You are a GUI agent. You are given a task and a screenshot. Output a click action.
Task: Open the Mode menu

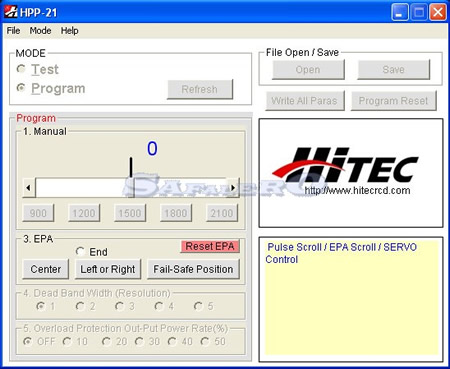[x=40, y=31]
